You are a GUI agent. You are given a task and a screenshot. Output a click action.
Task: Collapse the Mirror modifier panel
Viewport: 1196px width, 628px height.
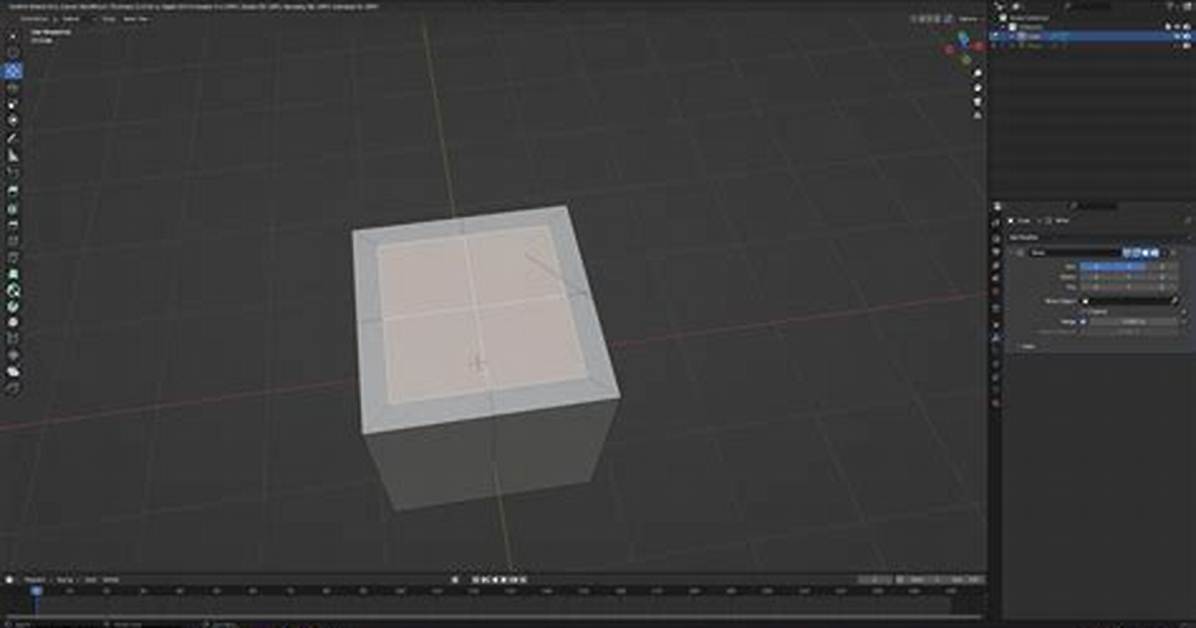tap(1012, 253)
